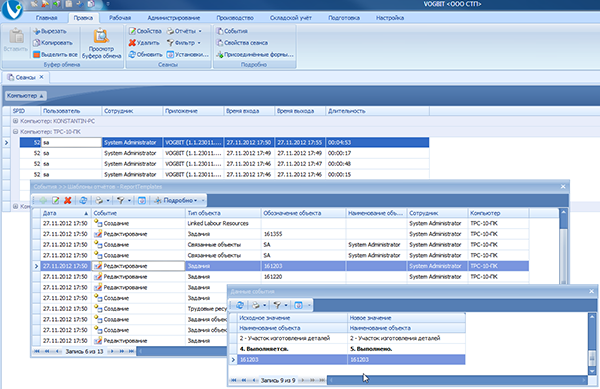Image resolution: width=600 pixels, height=389 pixels.
Task: Open print dropdown arrow in События window toolbar
Action: tap(108, 200)
